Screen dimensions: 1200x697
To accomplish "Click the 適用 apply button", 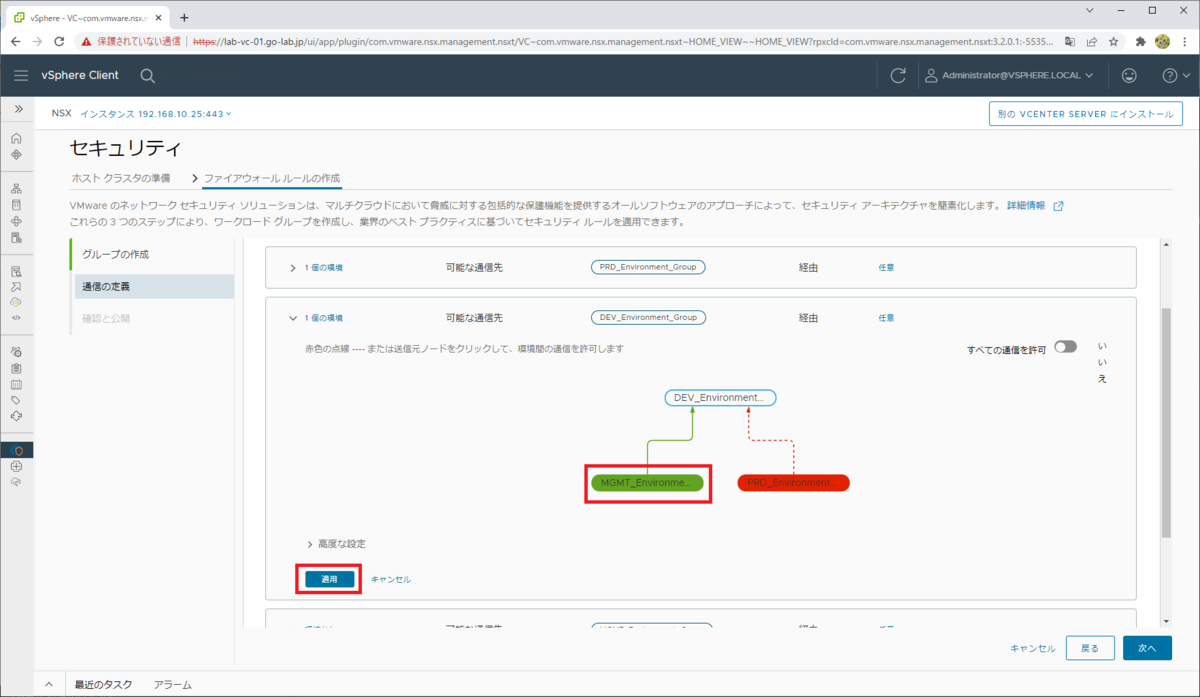I will 329,579.
